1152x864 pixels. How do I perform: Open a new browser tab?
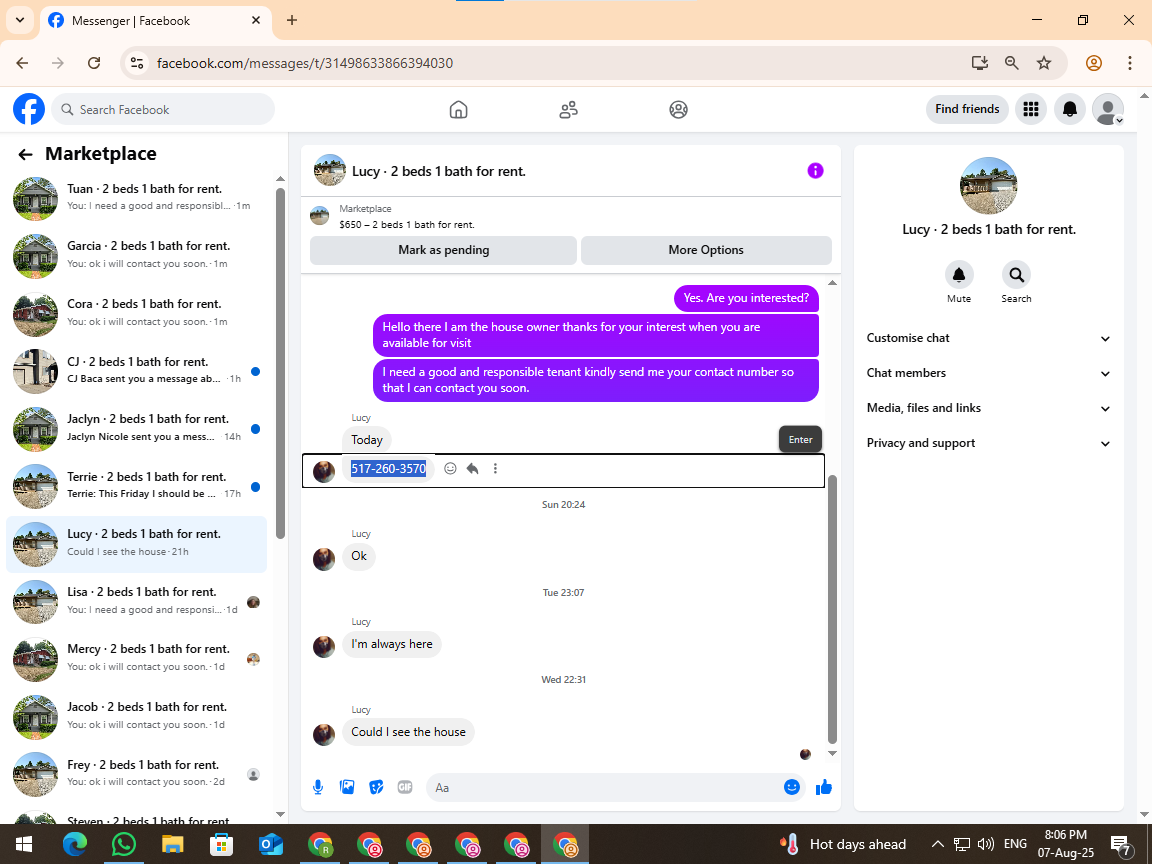[x=292, y=21]
